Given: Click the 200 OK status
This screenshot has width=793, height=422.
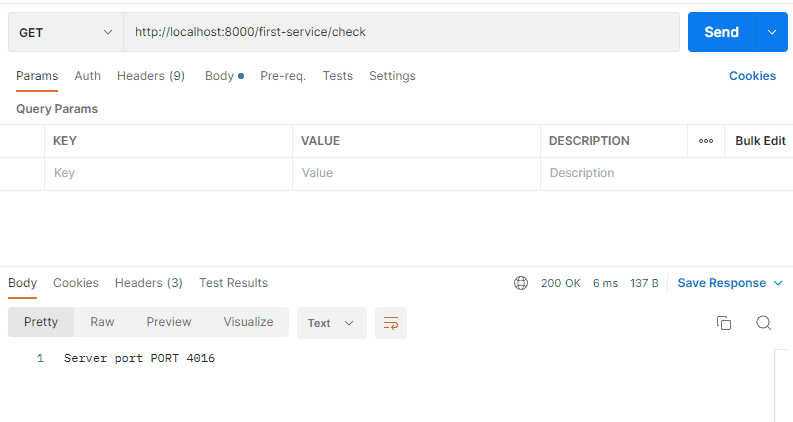Looking at the screenshot, I should (560, 283).
